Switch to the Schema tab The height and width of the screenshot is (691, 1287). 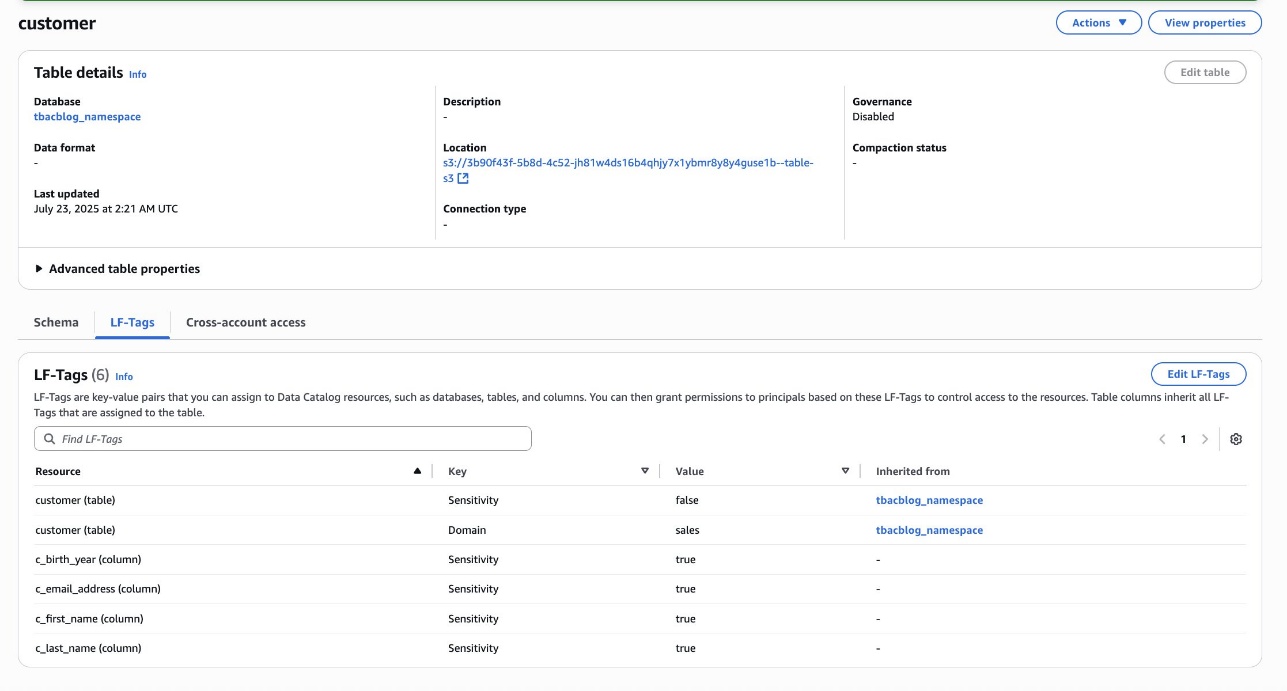pos(56,322)
